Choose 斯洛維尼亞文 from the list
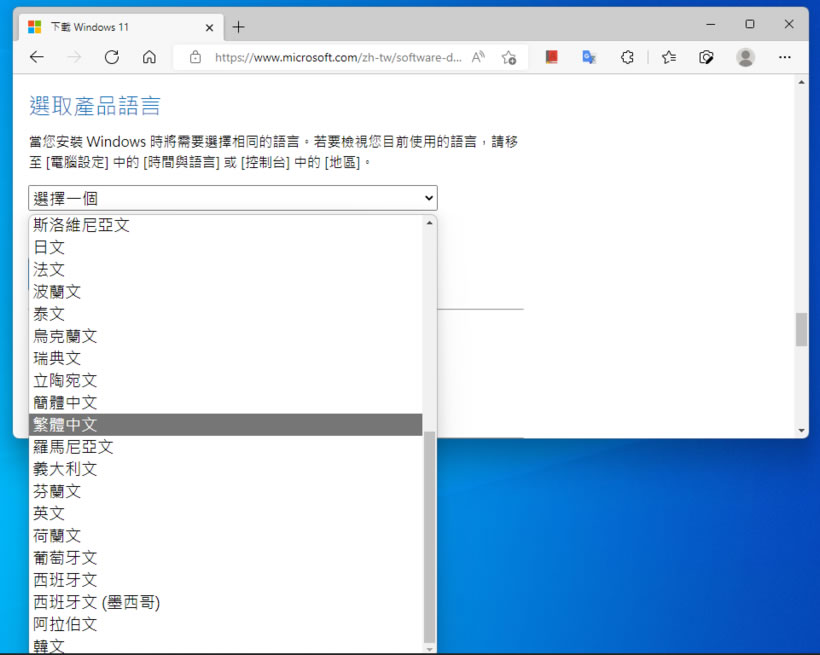The height and width of the screenshot is (655, 820). coord(225,225)
